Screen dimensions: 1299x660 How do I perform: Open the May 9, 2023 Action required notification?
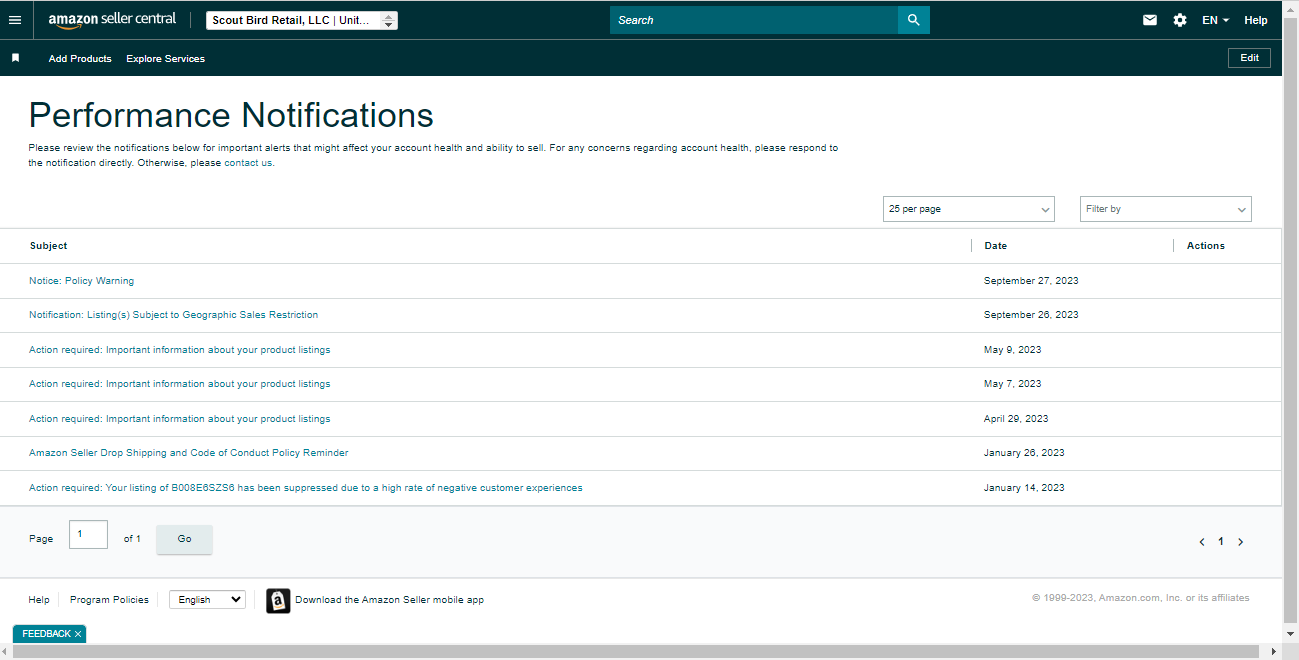179,350
